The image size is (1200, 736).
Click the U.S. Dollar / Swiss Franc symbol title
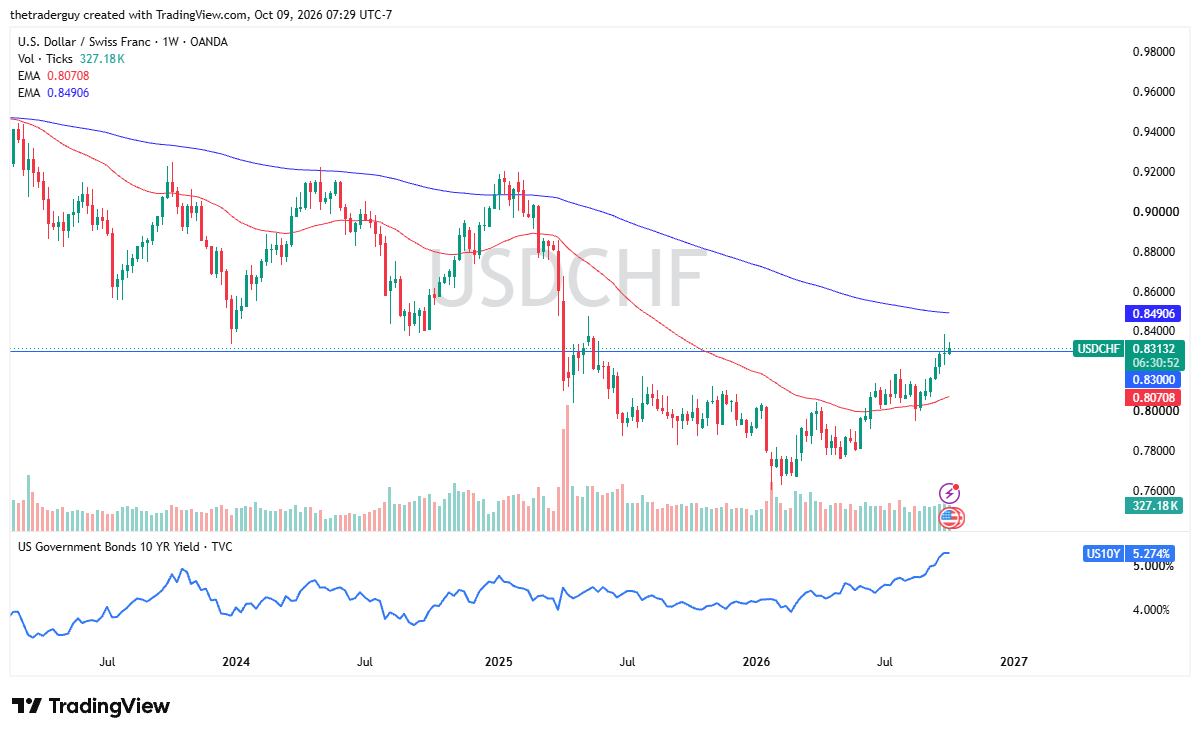coord(123,42)
